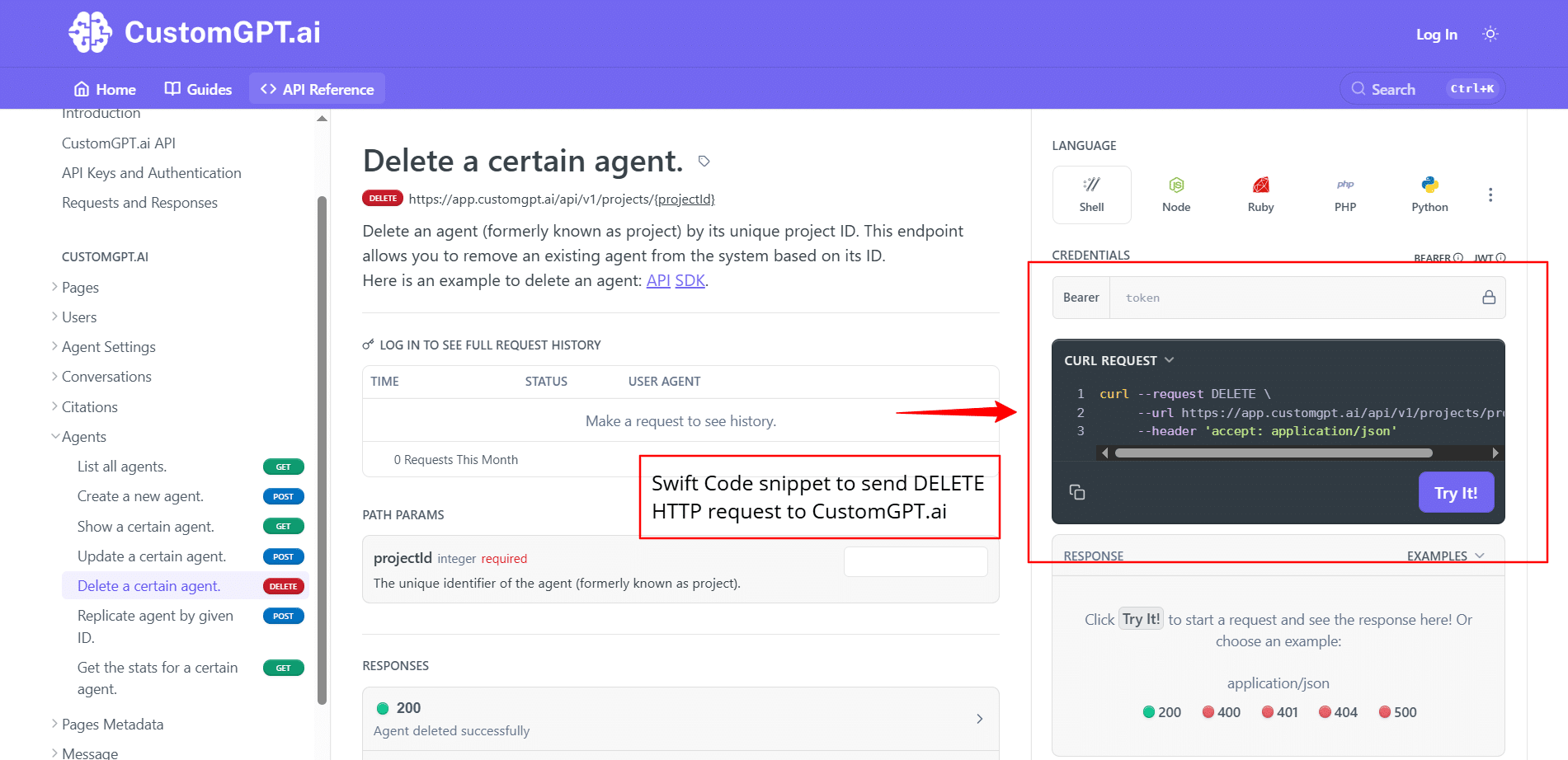The width and height of the screenshot is (1568, 760).
Task: Select the Ruby language icon
Action: click(1260, 195)
